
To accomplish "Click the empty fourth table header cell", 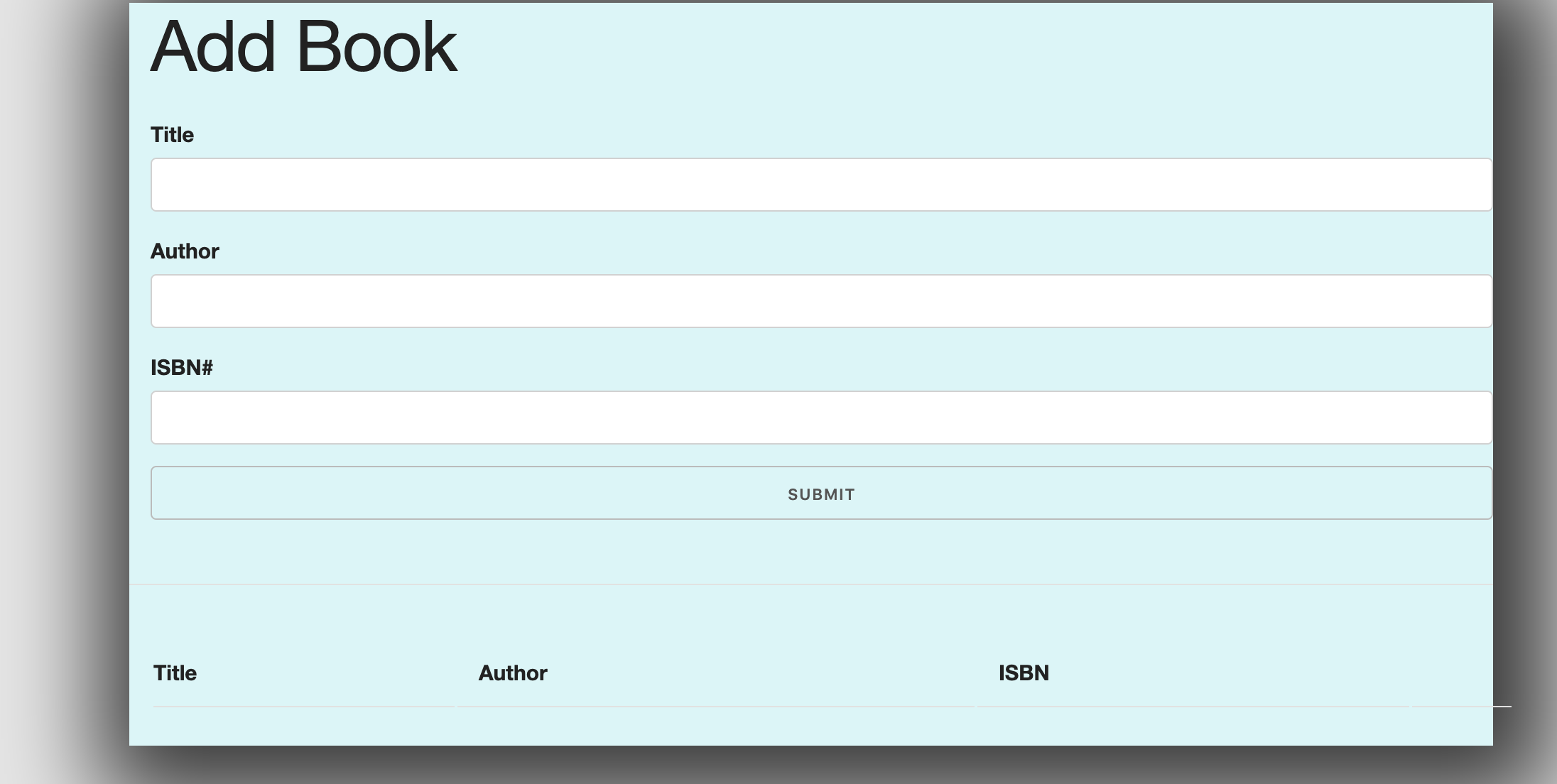I will [1453, 673].
